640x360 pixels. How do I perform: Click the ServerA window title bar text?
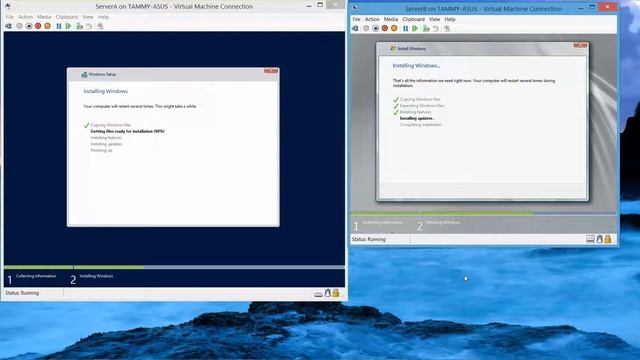[x=174, y=7]
